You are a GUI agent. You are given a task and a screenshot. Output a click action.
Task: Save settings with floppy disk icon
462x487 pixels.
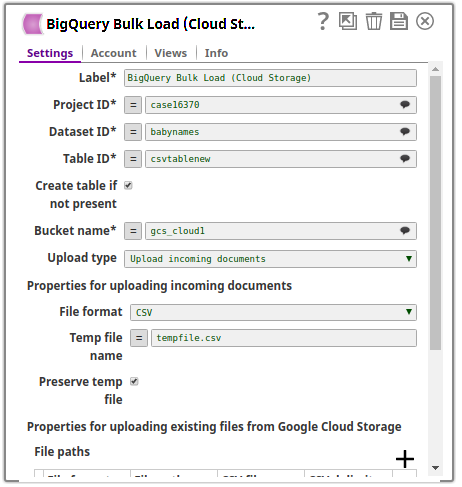pos(399,21)
